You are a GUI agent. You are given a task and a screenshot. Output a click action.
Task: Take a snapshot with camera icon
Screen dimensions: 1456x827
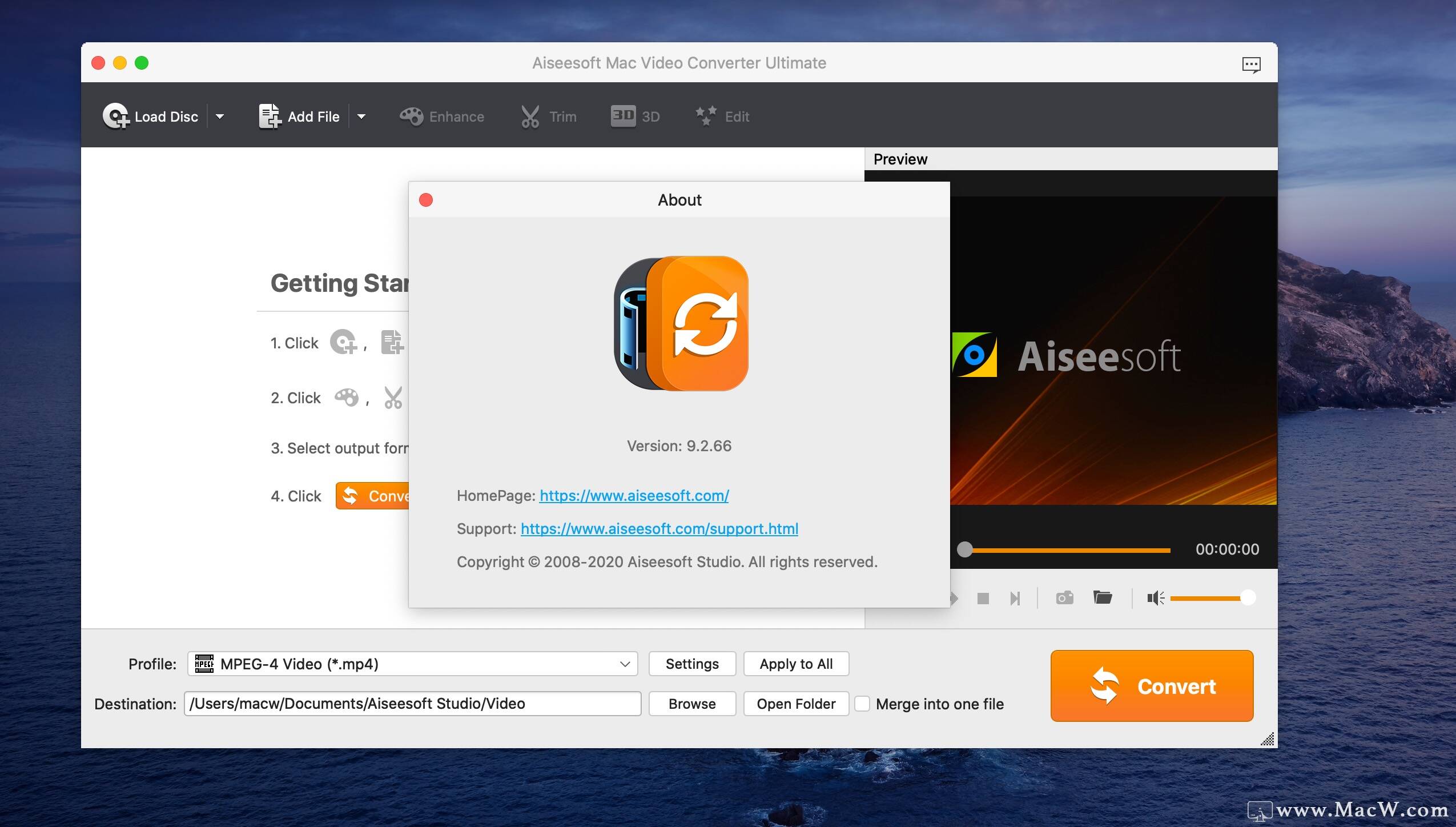point(1064,598)
